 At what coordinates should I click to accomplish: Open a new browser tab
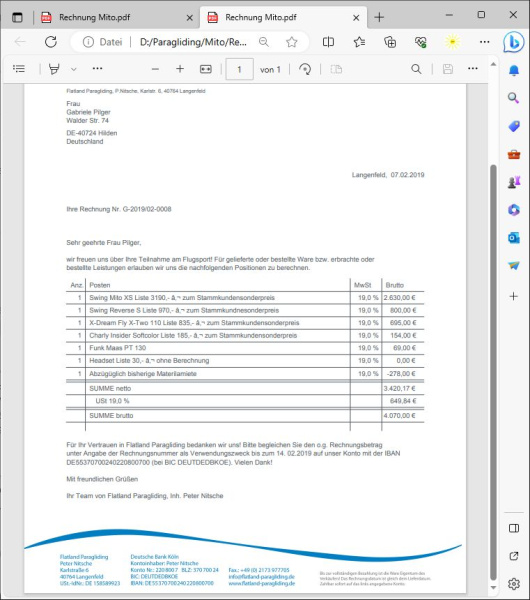(379, 17)
